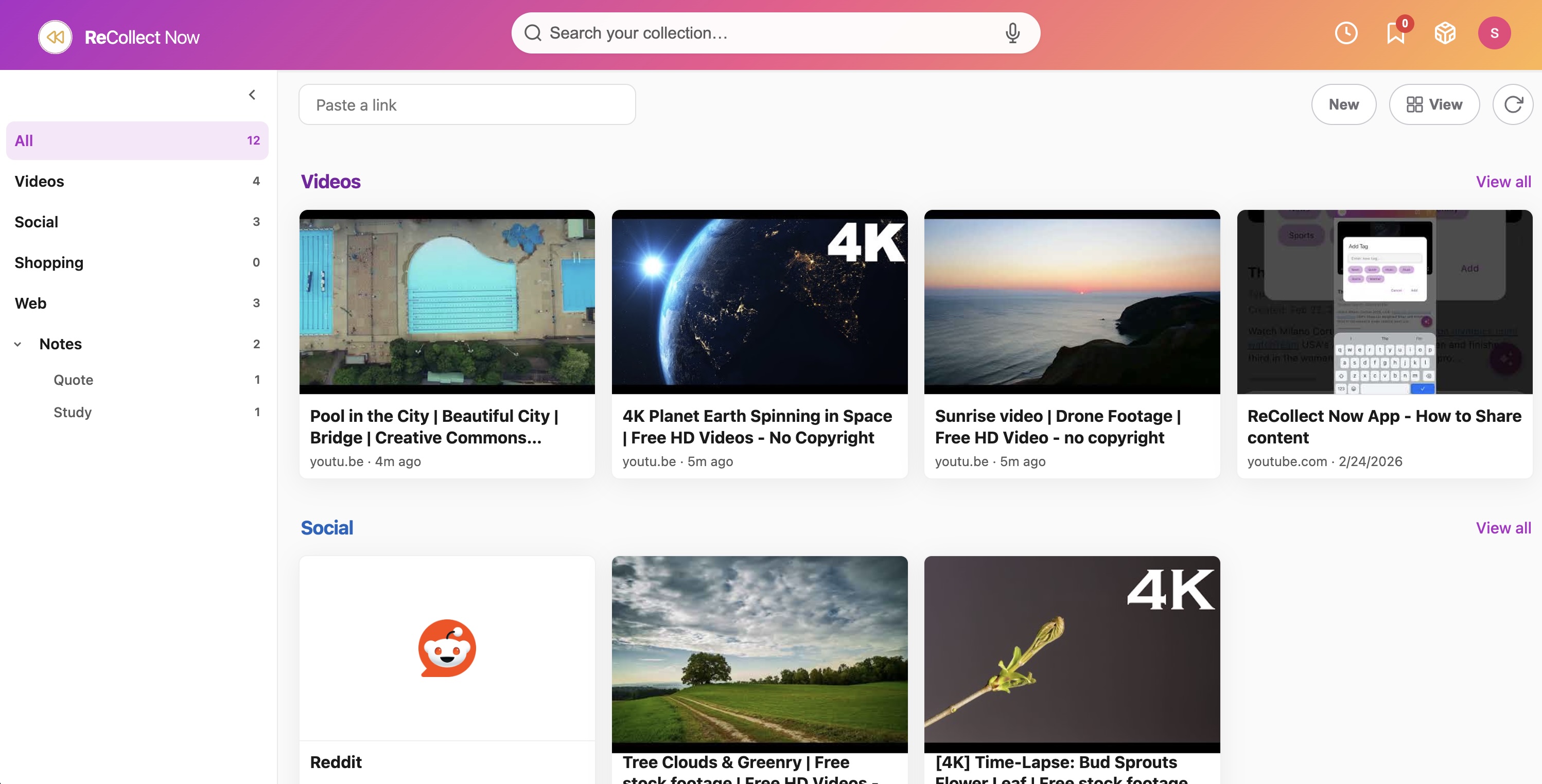Focus the Paste a link field

click(467, 105)
